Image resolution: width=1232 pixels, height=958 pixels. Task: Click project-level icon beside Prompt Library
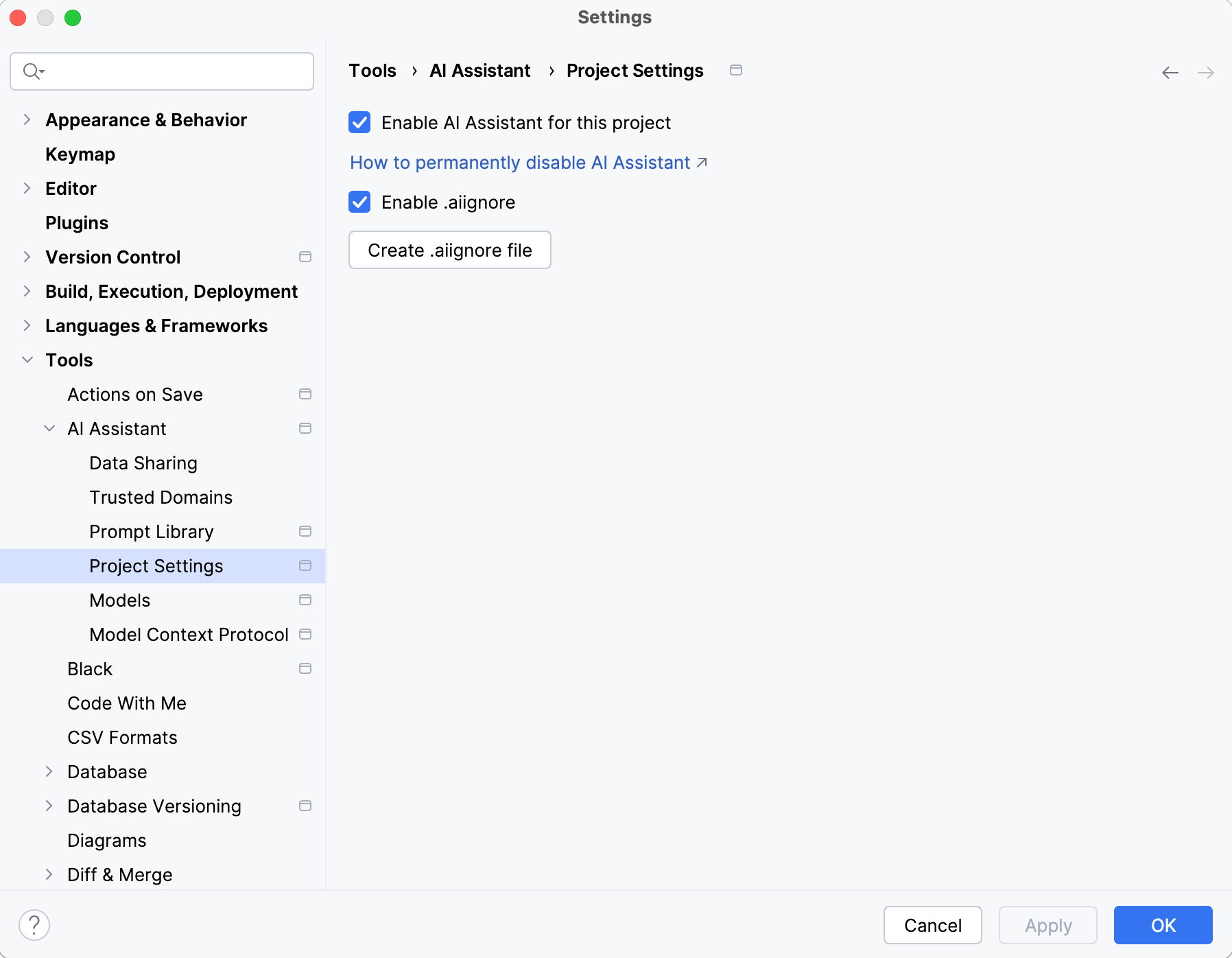coord(305,532)
